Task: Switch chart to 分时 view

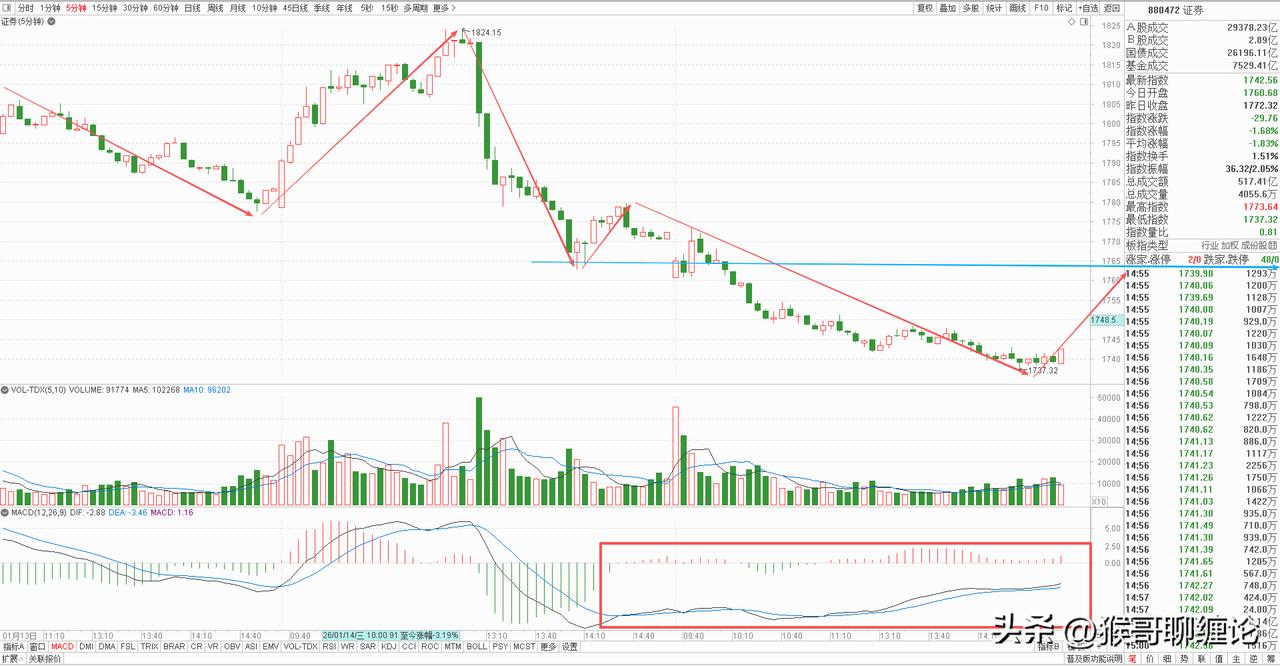Action: (x=25, y=8)
